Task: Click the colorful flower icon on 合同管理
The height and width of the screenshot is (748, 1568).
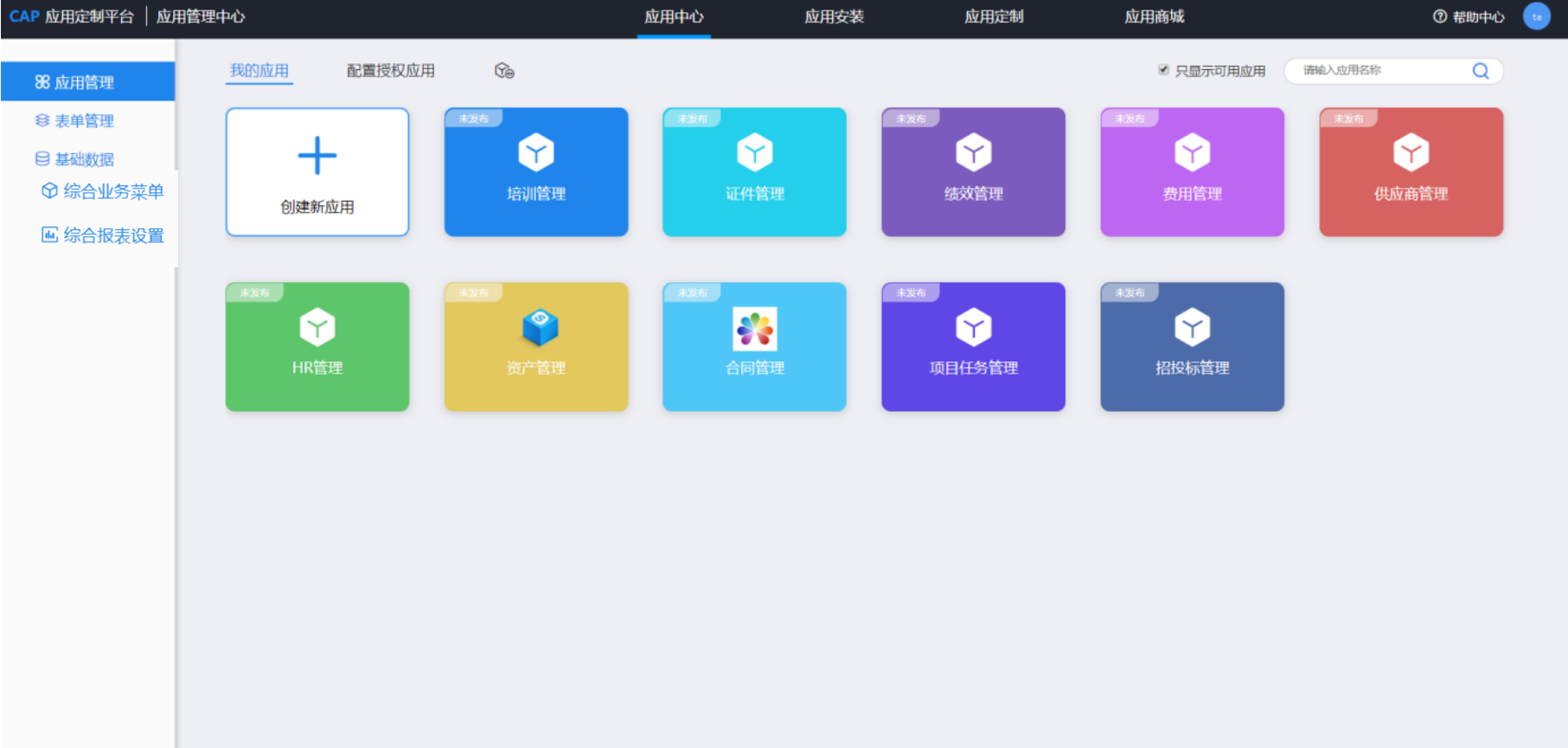Action: point(755,329)
